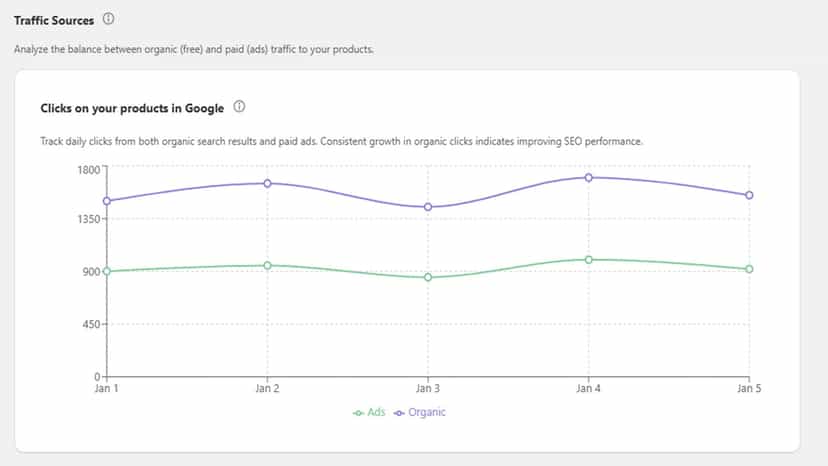Click info icon beside Clicks on your products in Google
Screen dimensions: 828x466
(x=239, y=107)
